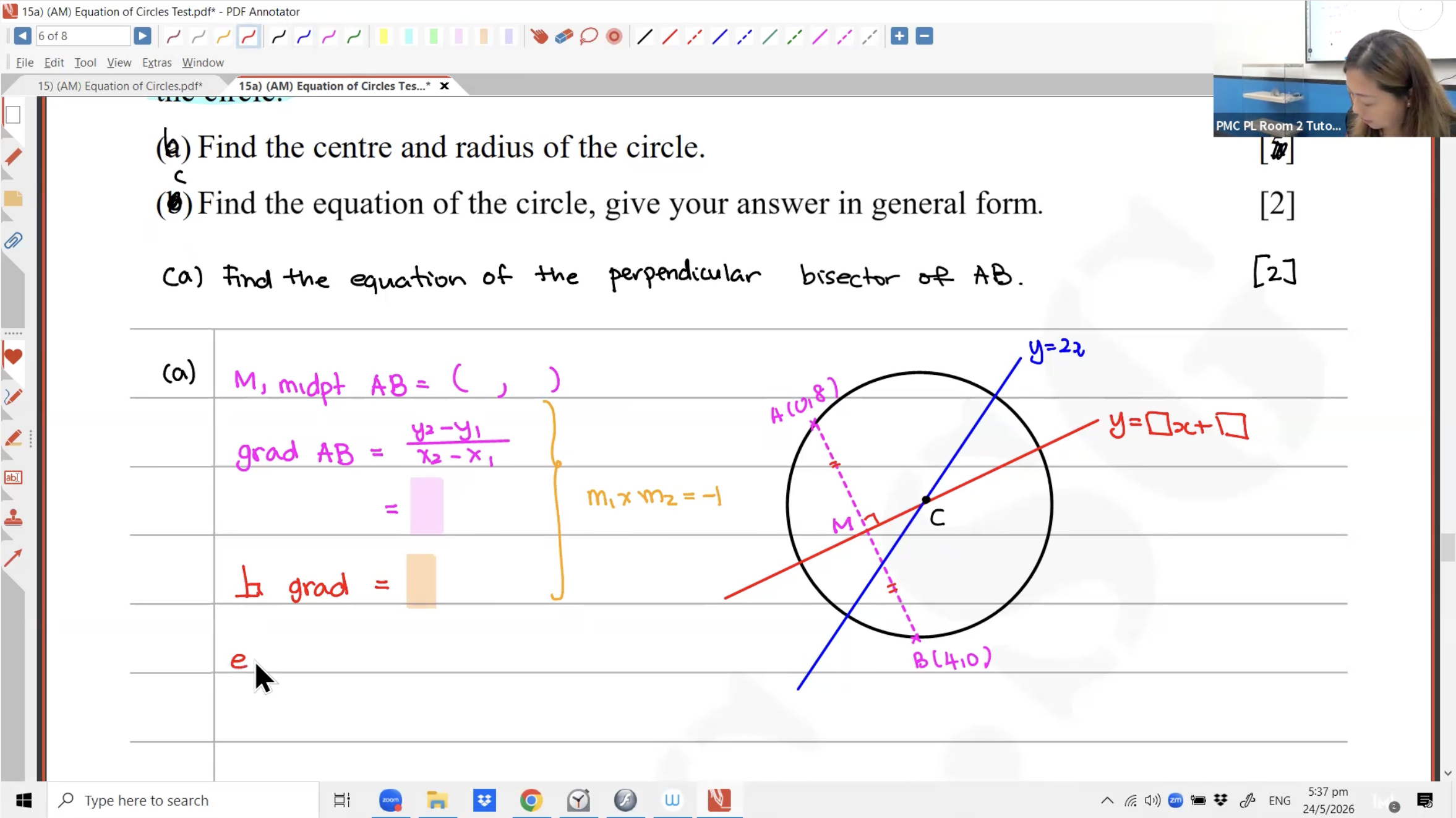
Task: Select the maroon pen preset
Action: tap(173, 37)
